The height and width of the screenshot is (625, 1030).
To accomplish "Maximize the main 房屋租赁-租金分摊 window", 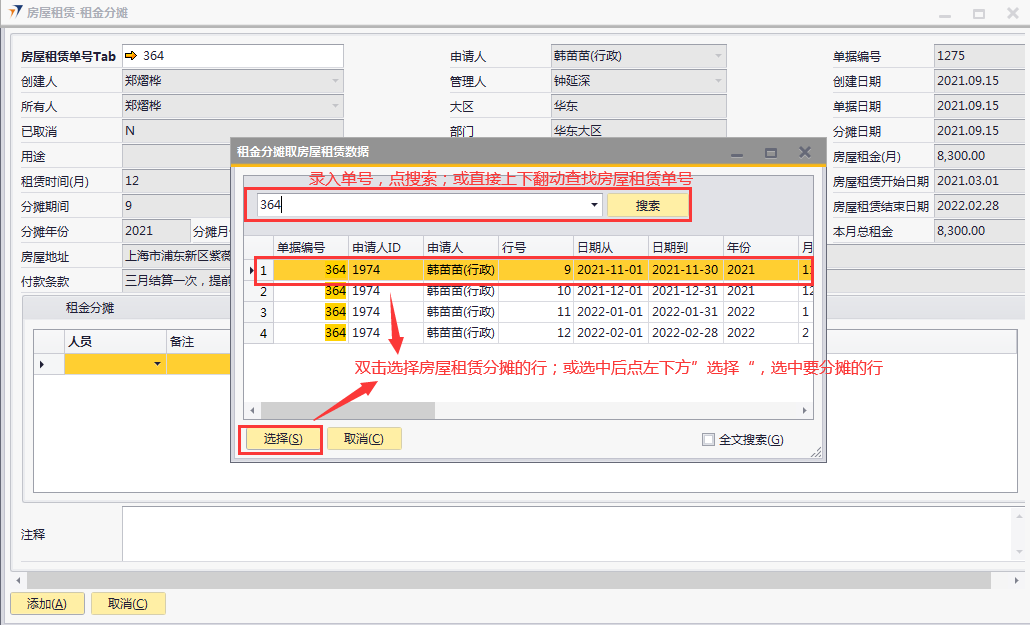I will (x=979, y=14).
